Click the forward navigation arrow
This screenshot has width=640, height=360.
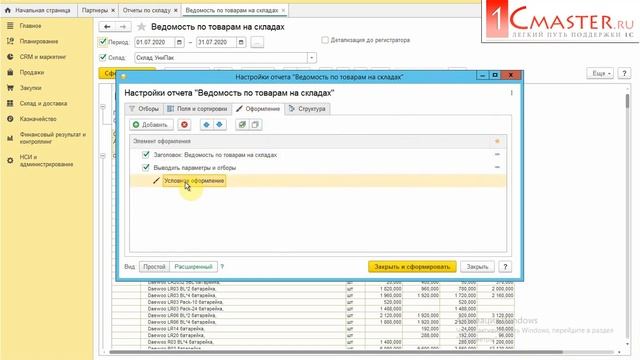coord(123,27)
